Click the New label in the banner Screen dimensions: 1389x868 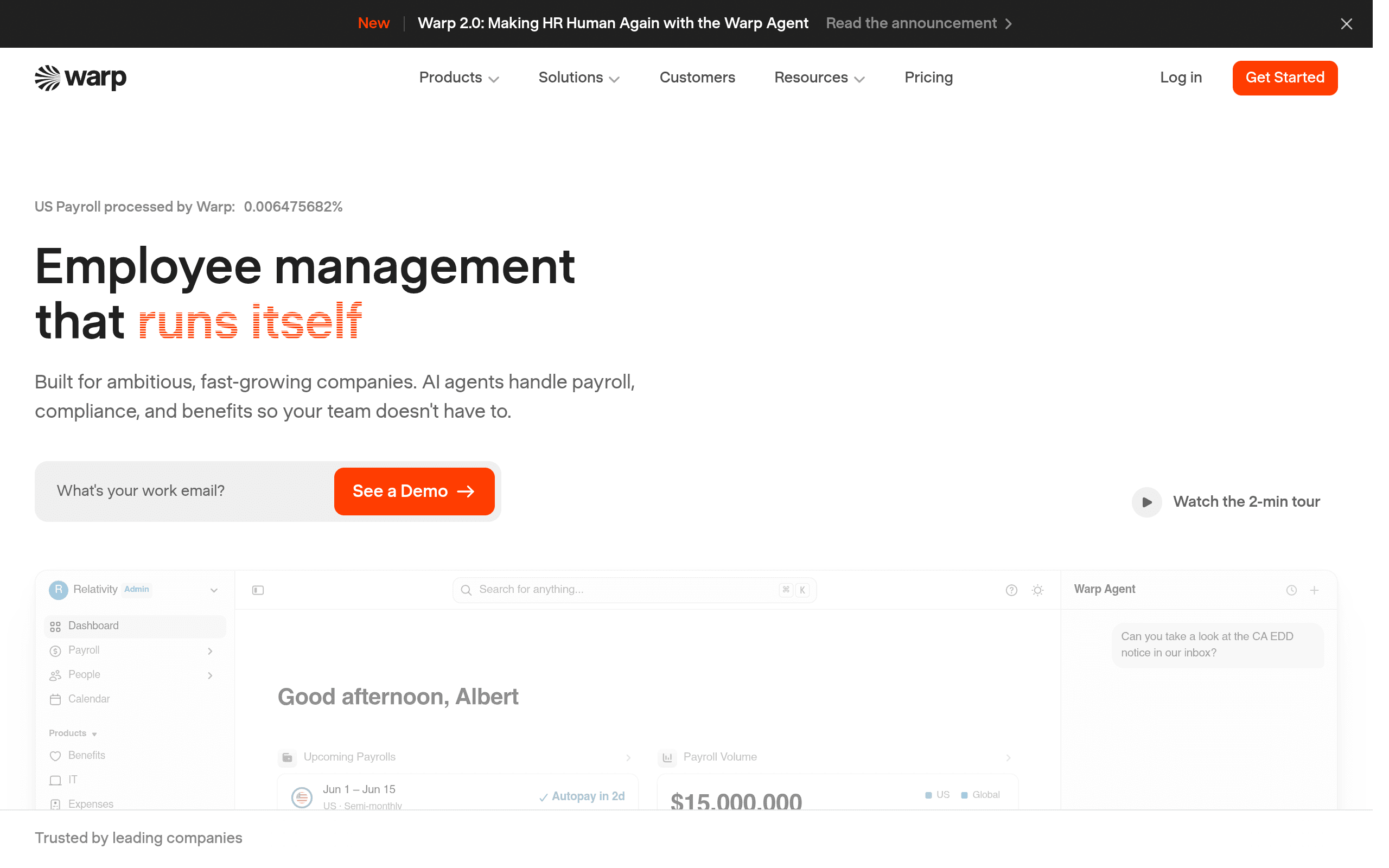click(x=374, y=23)
